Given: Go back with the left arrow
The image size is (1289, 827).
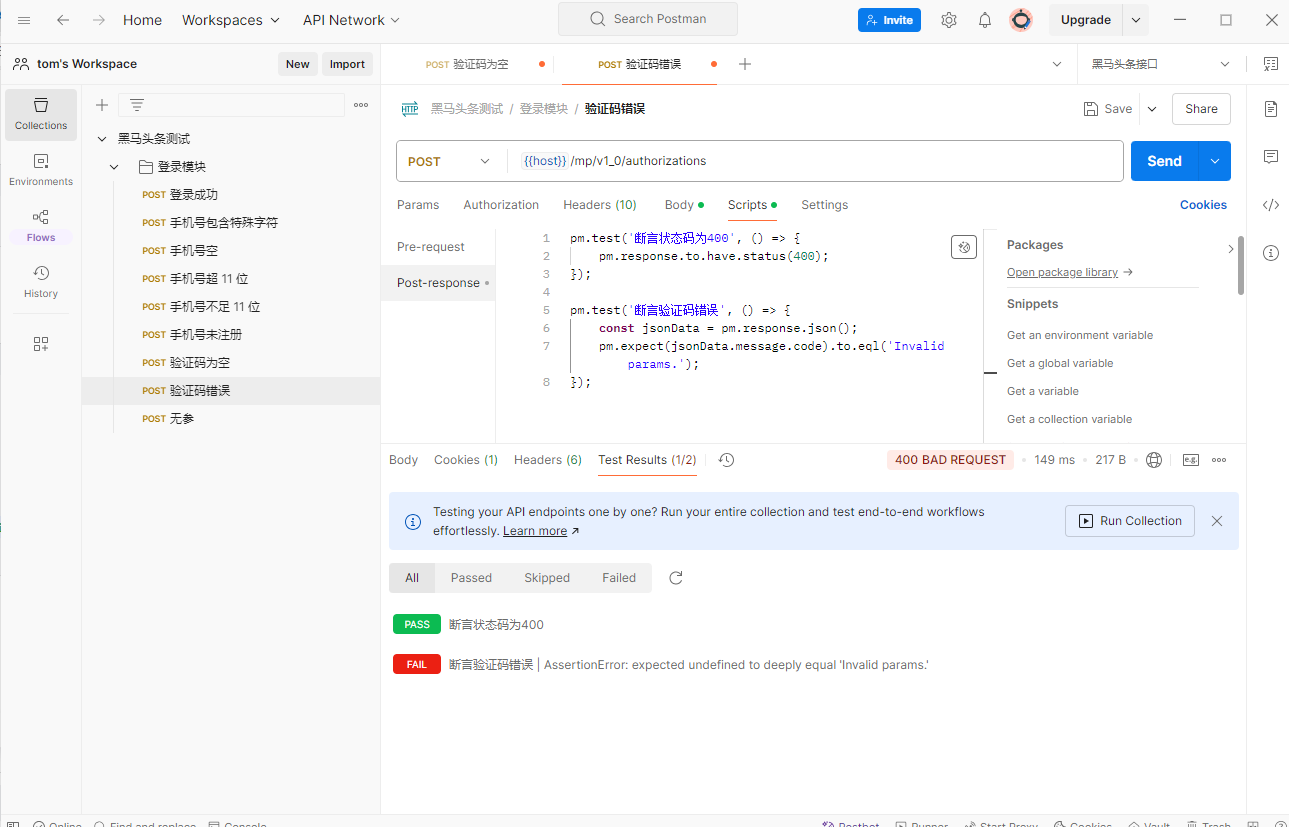Looking at the screenshot, I should (63, 20).
